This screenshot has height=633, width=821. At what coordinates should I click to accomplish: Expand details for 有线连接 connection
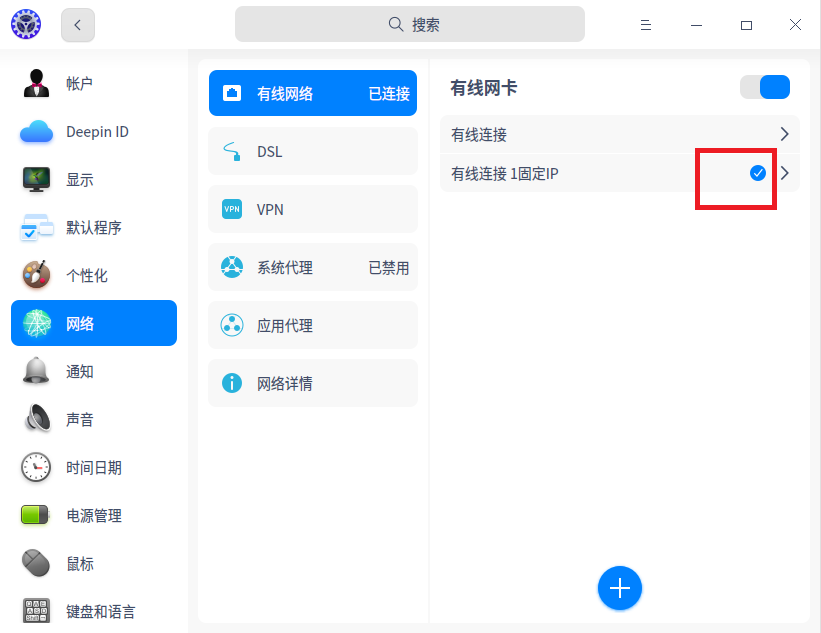[x=785, y=133]
